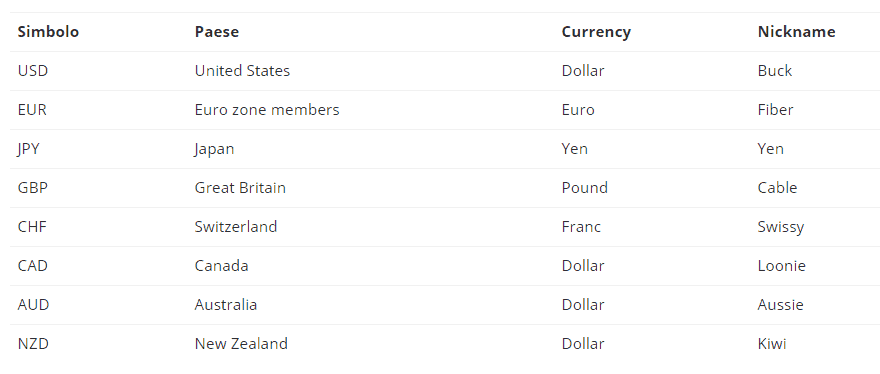Select the USD symbol cell
The width and height of the screenshot is (880, 374).
[x=33, y=71]
